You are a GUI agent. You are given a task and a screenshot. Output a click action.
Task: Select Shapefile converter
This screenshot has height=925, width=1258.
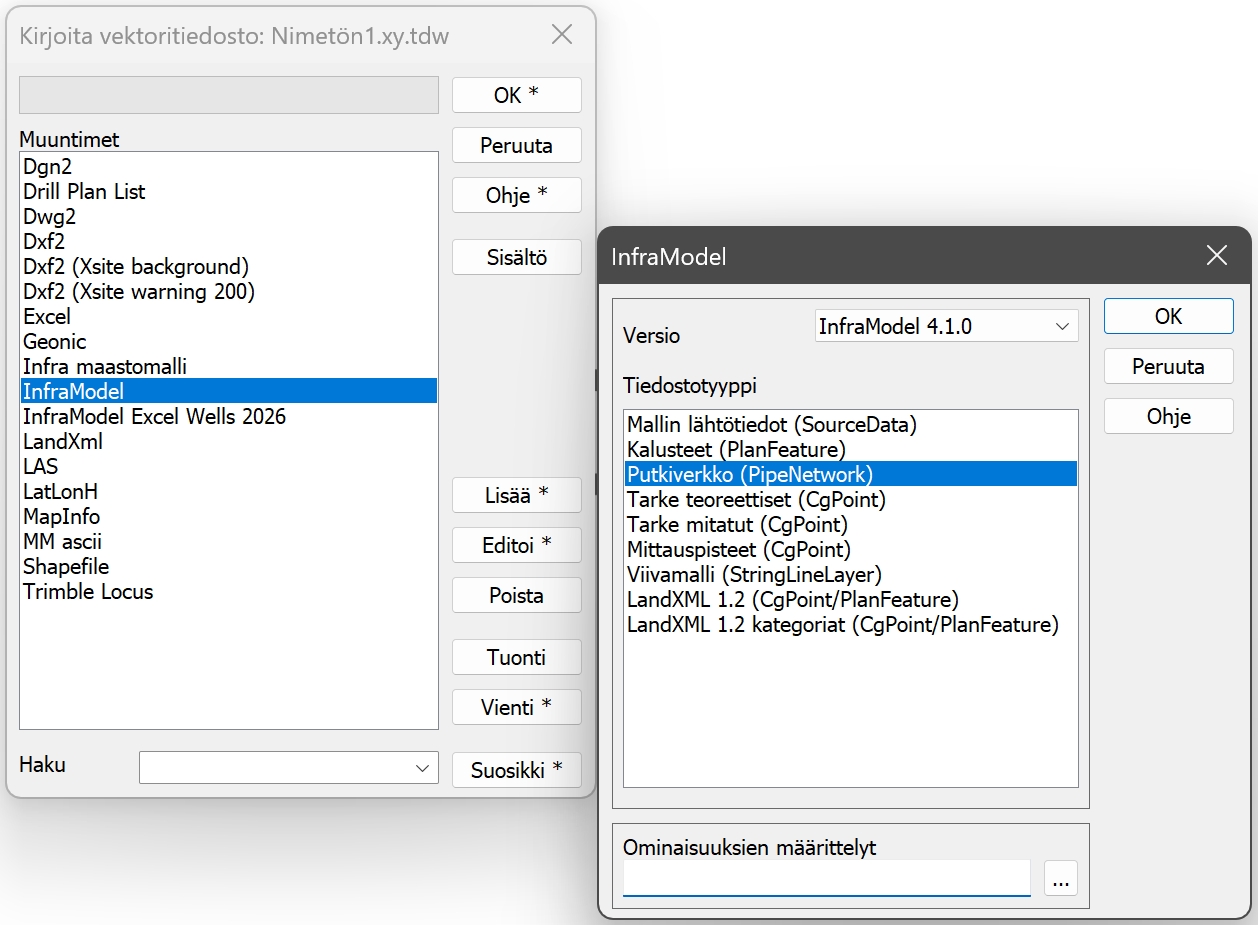tap(229, 566)
